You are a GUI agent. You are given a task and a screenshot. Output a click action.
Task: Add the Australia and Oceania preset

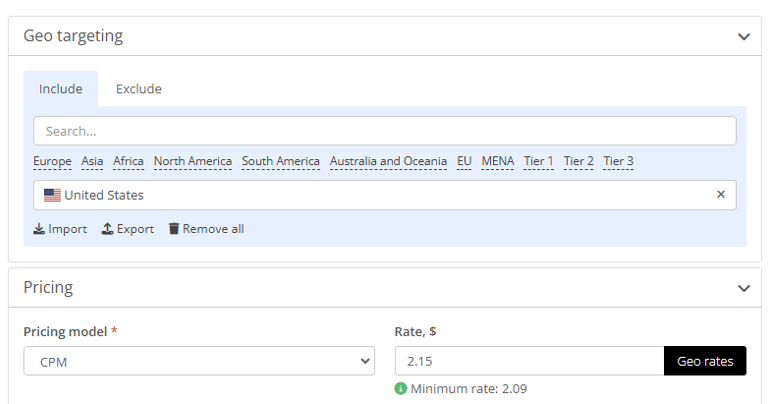click(388, 161)
